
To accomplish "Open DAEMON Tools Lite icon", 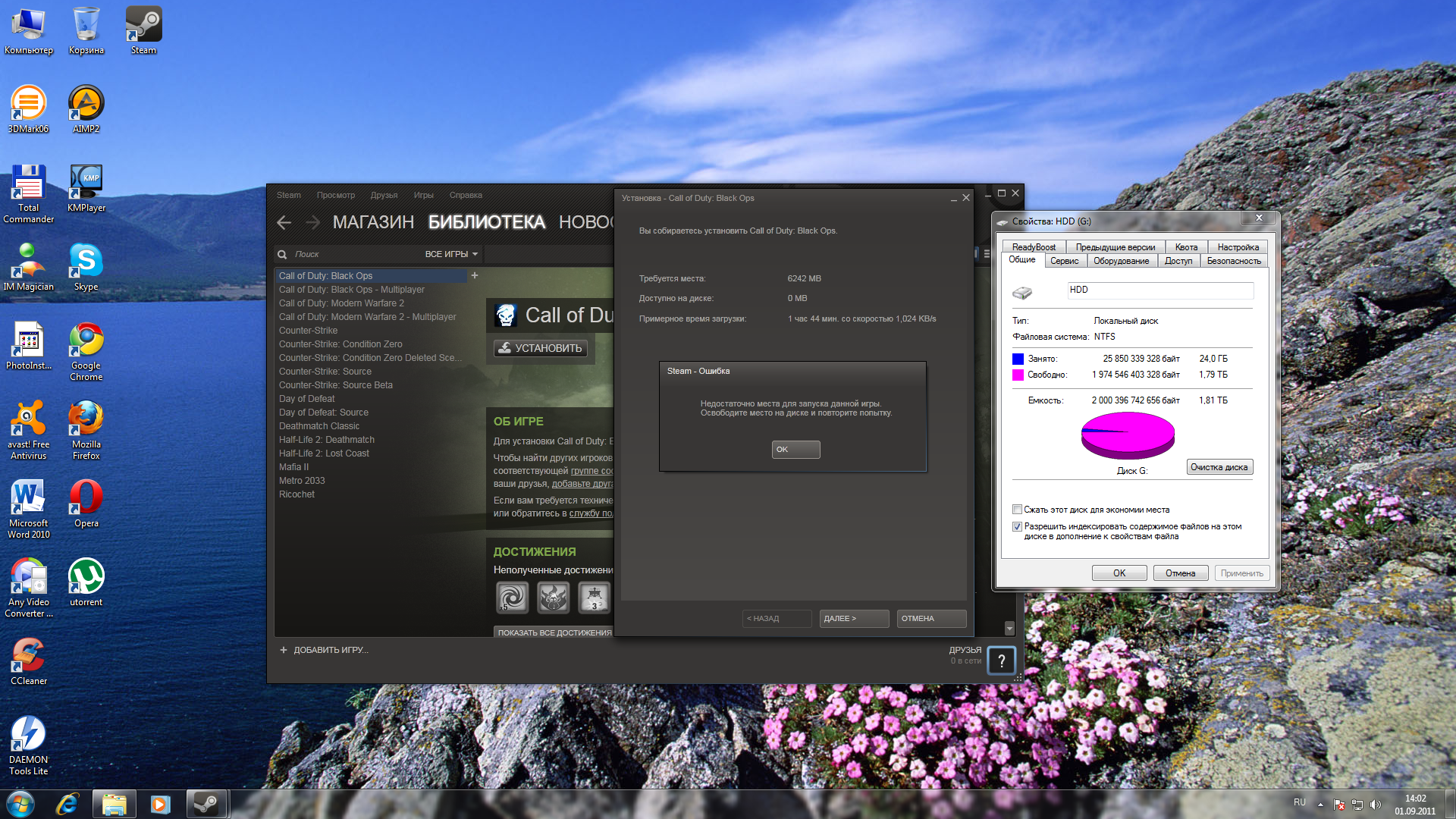I will click(29, 746).
